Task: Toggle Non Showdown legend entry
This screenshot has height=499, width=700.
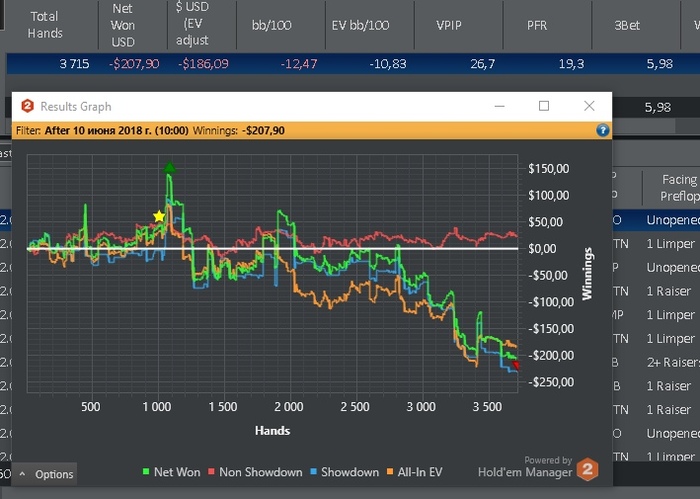Action: pyautogui.click(x=255, y=472)
